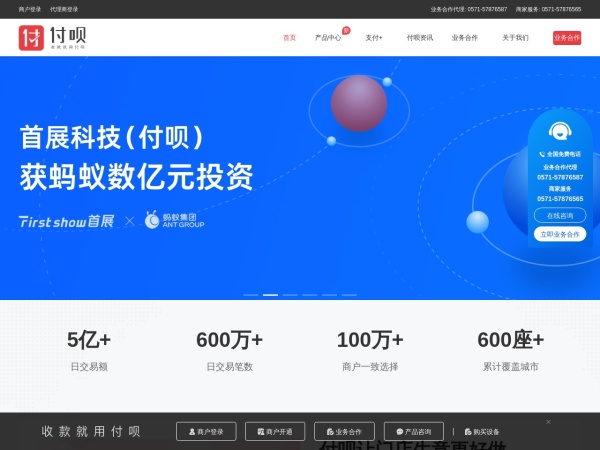Click the 商户登录 button in bottom bar

point(206,432)
